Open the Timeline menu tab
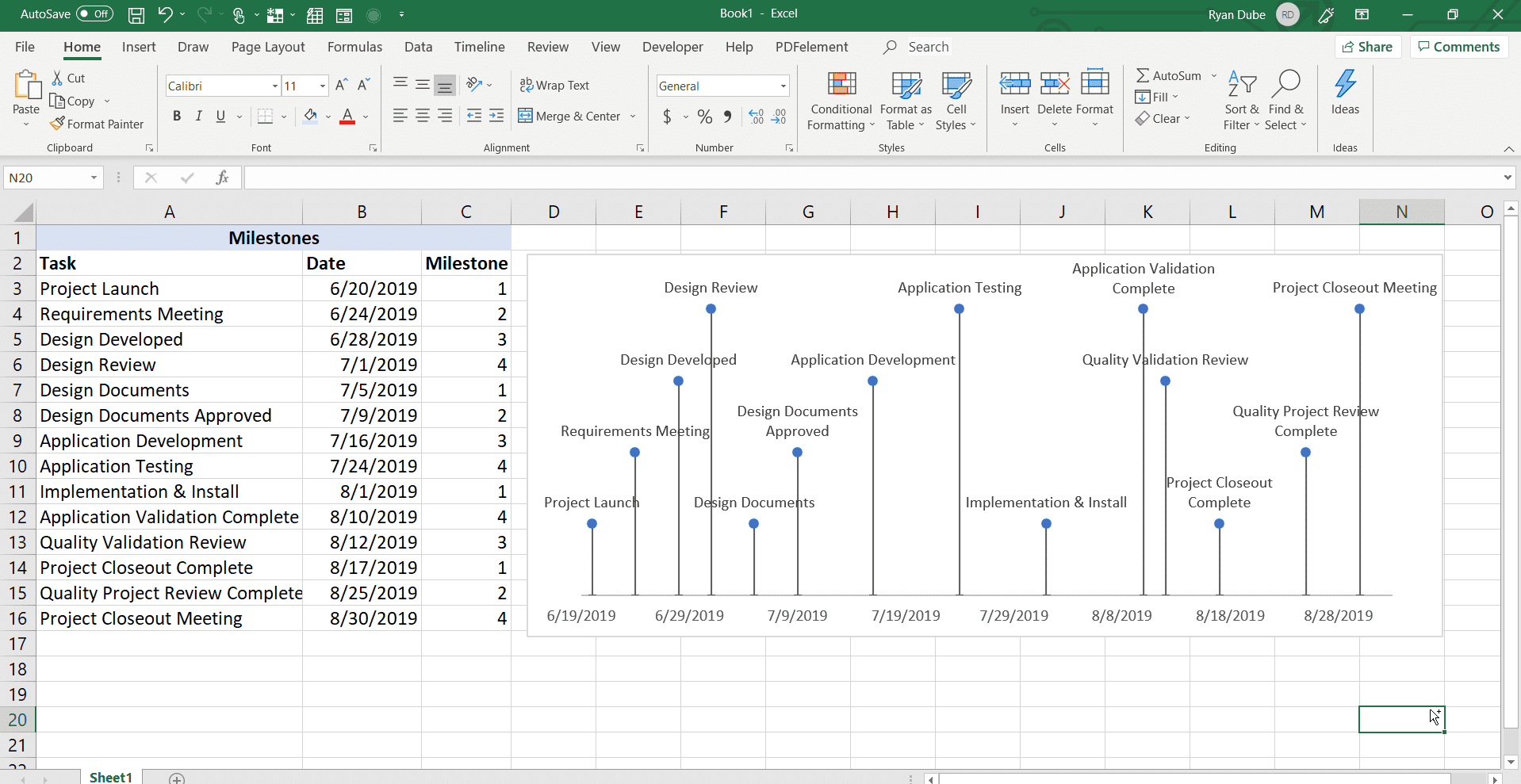1521x784 pixels. click(479, 47)
